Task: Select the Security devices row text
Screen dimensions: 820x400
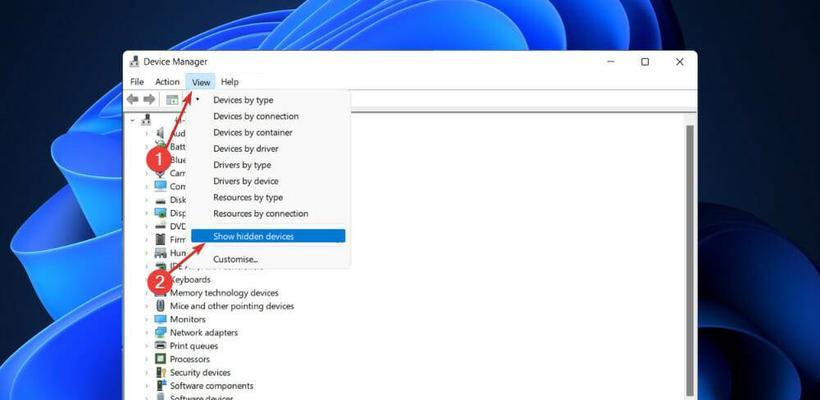Action: click(x=200, y=372)
